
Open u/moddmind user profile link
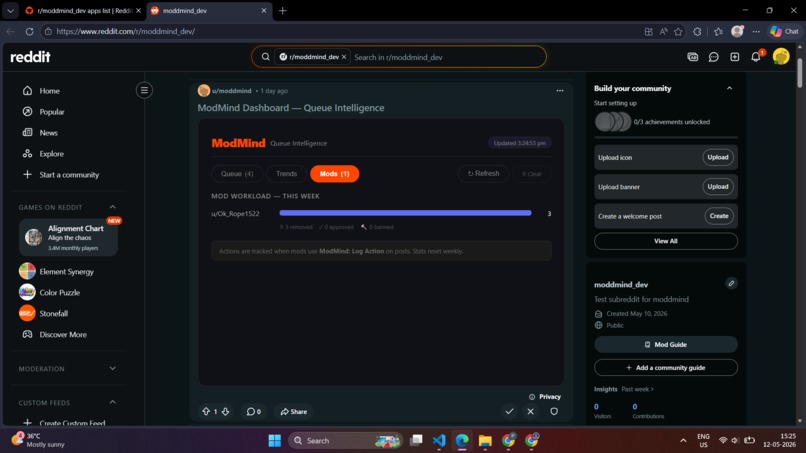tap(231, 90)
